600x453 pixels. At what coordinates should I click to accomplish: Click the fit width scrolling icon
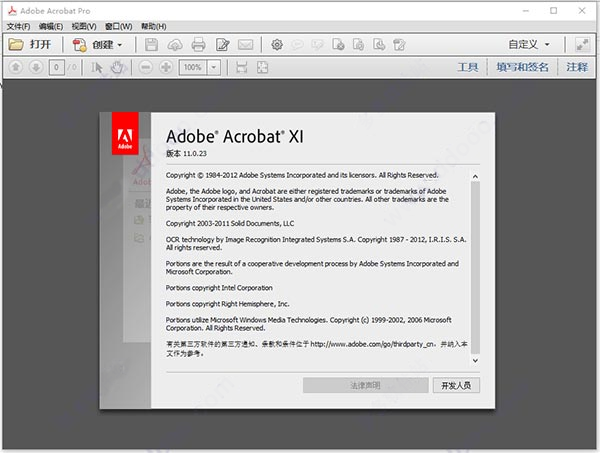point(241,67)
